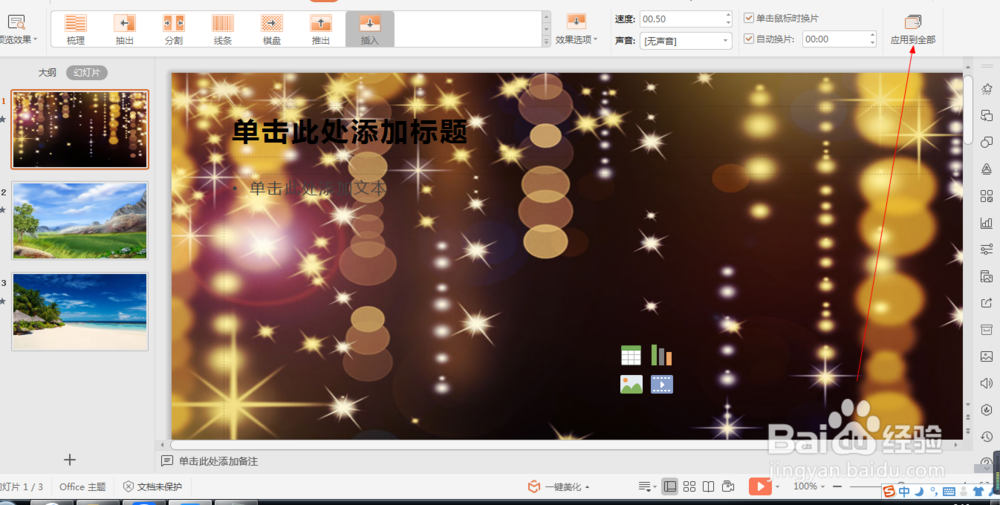This screenshot has height=505, width=1000.
Task: Open the soft keyboard icon in IME bar
Action: [948, 492]
